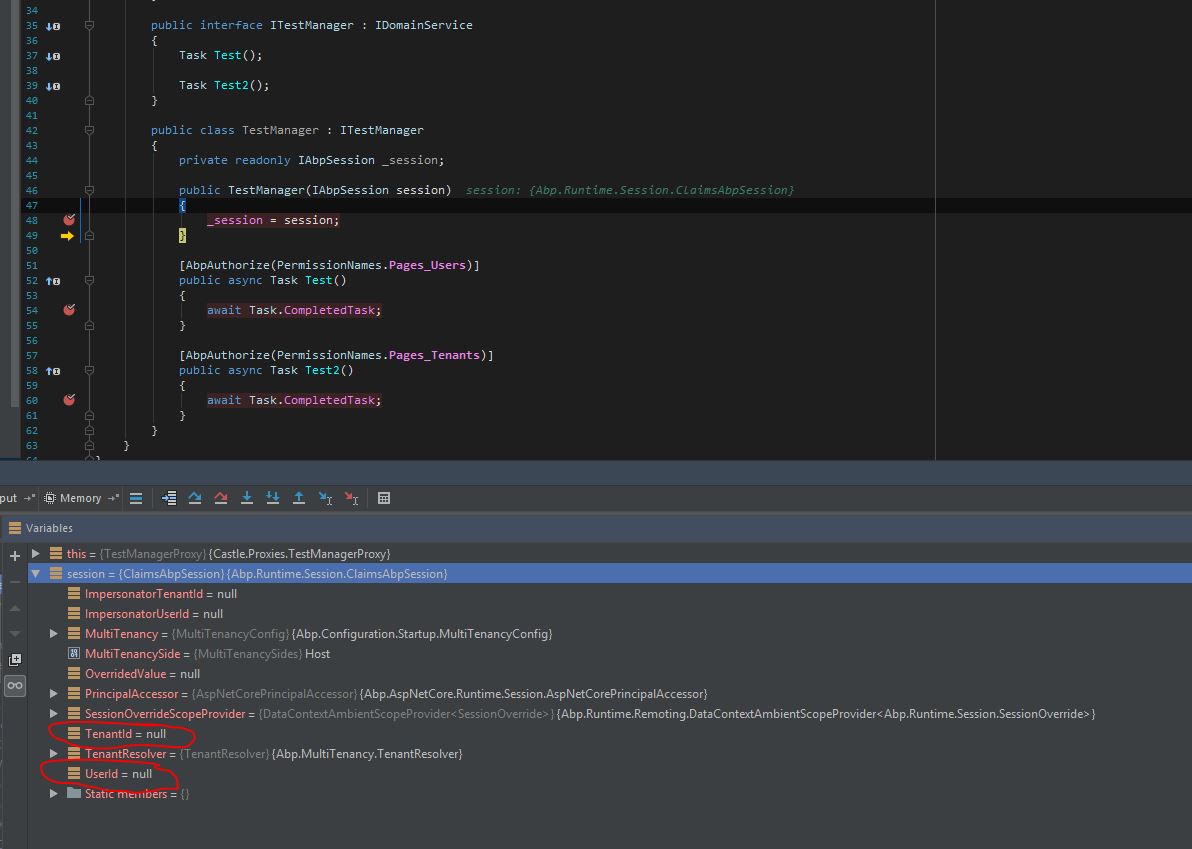This screenshot has width=1192, height=849.
Task: Click the Step Into blue arrow icon
Action: click(246, 497)
